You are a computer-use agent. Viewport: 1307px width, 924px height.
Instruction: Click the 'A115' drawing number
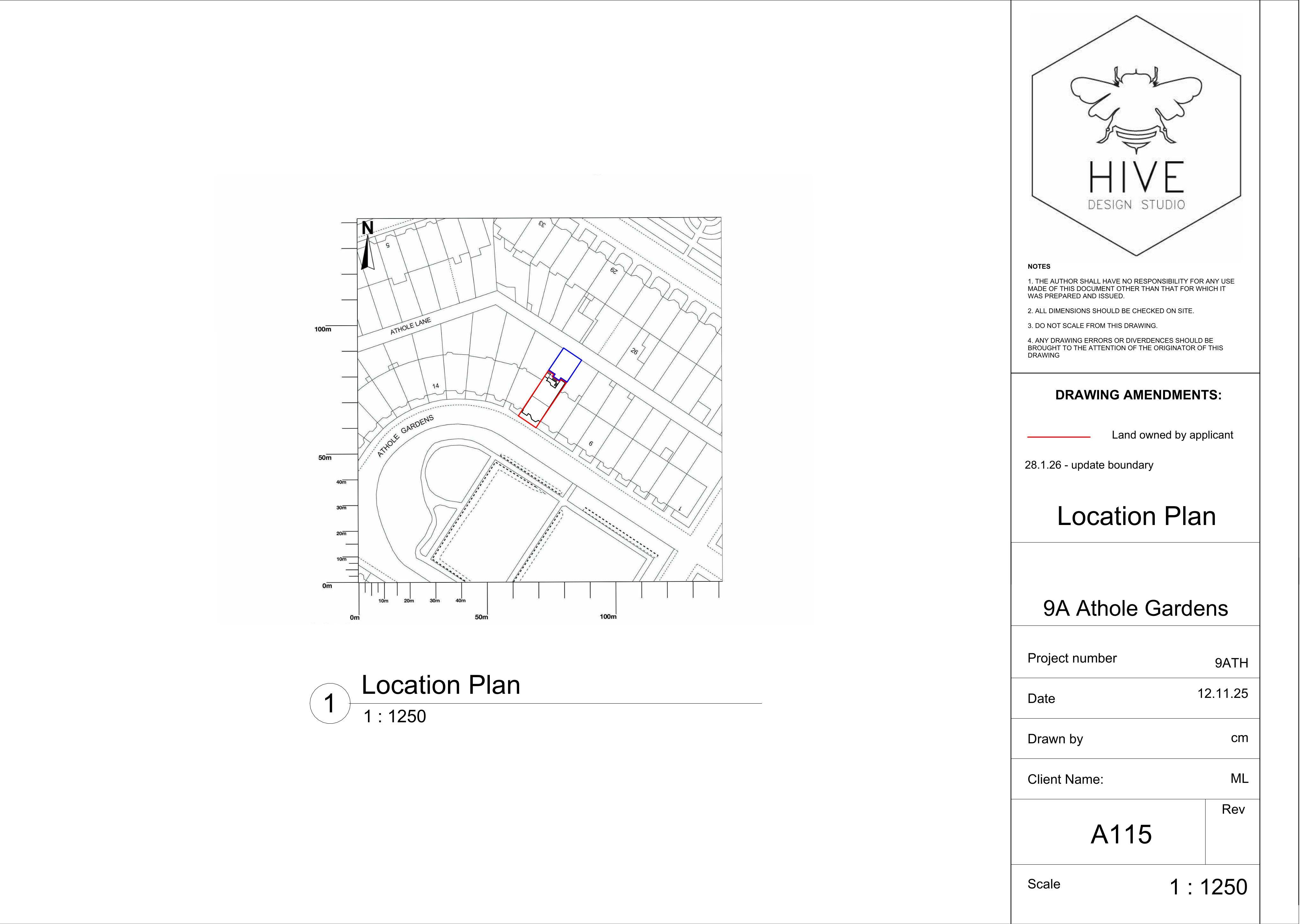(1121, 835)
